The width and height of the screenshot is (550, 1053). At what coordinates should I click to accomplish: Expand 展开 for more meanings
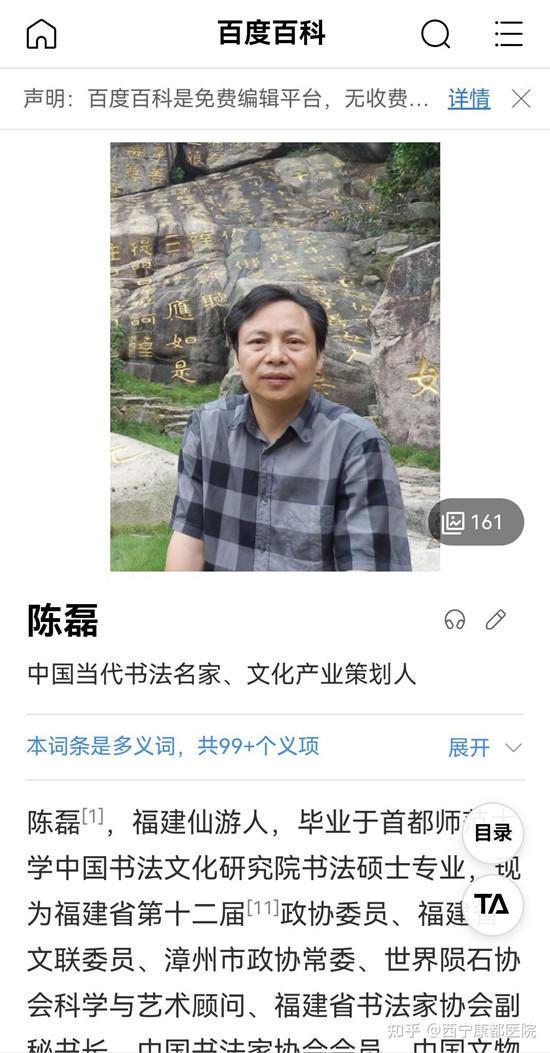click(x=469, y=747)
